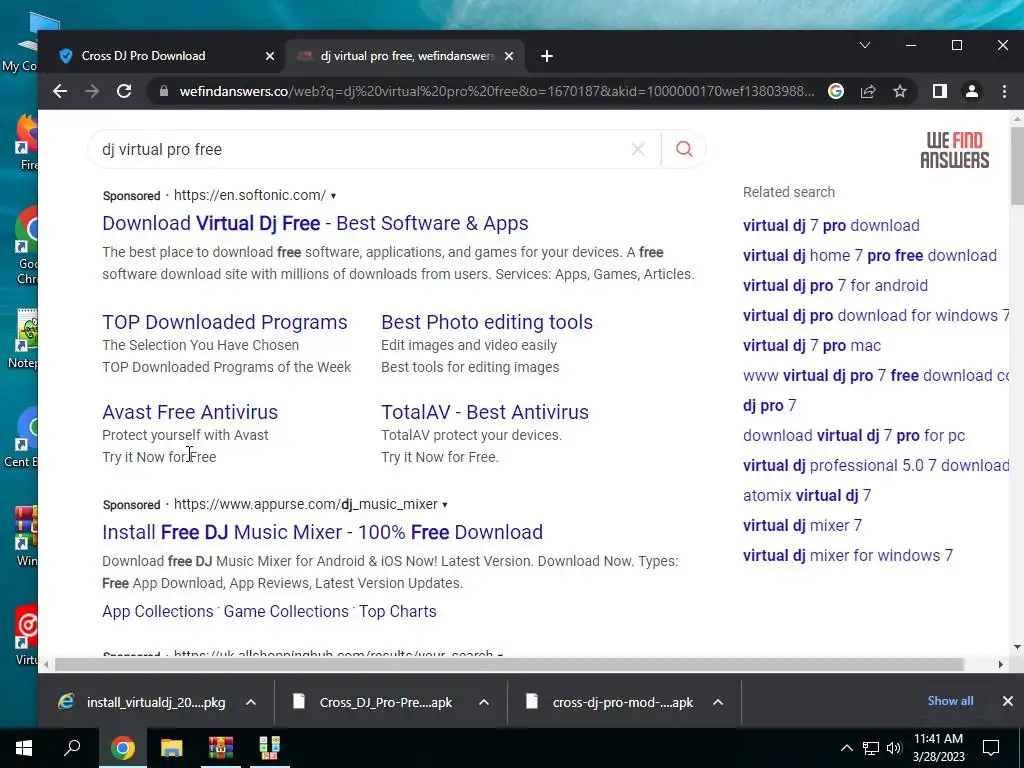The width and height of the screenshot is (1024, 768).
Task: Click the red search magnifier button
Action: pos(684,150)
